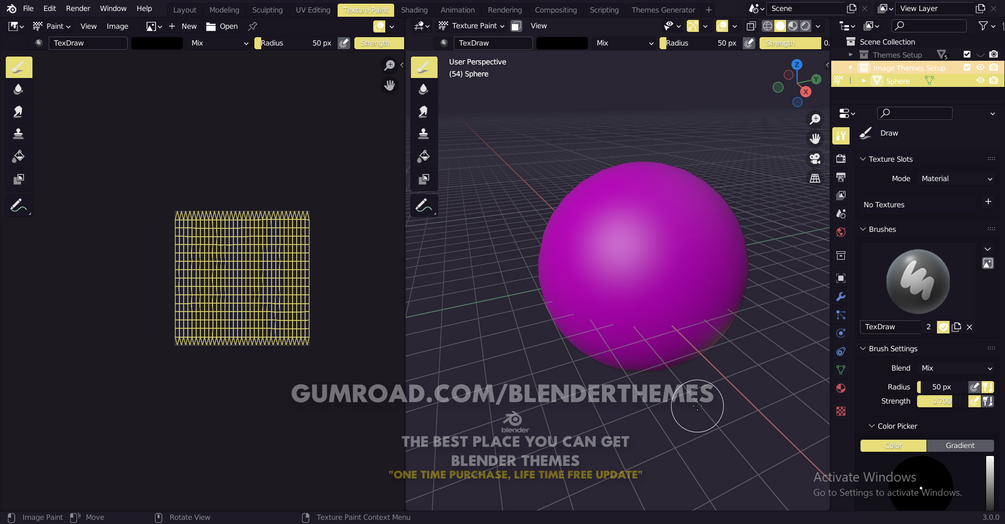
Task: Open the Active Tool properties tab
Action: (841, 135)
